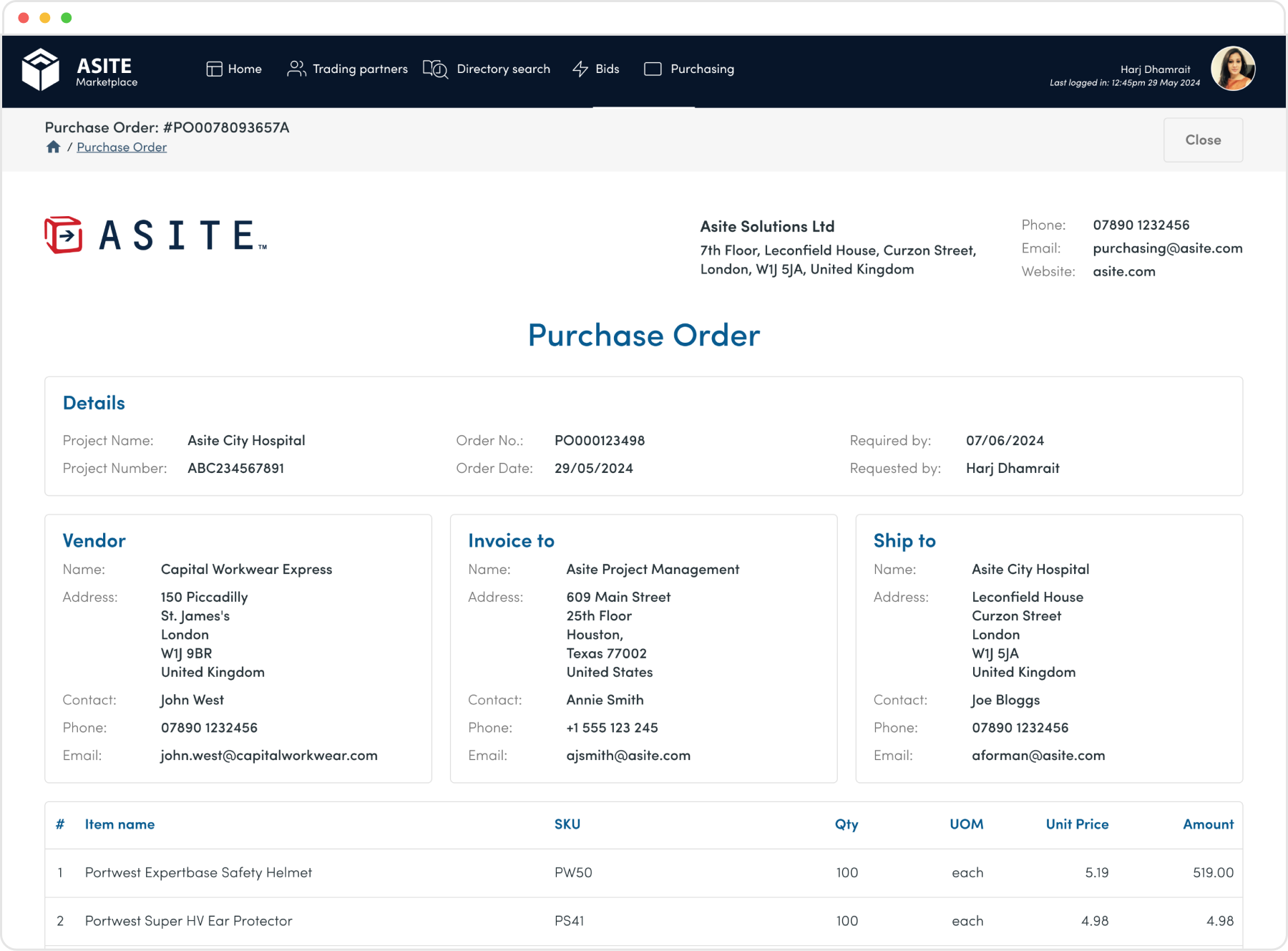Click the Unit Price column heading
Screen dimensions: 1288x951
(x=1076, y=824)
